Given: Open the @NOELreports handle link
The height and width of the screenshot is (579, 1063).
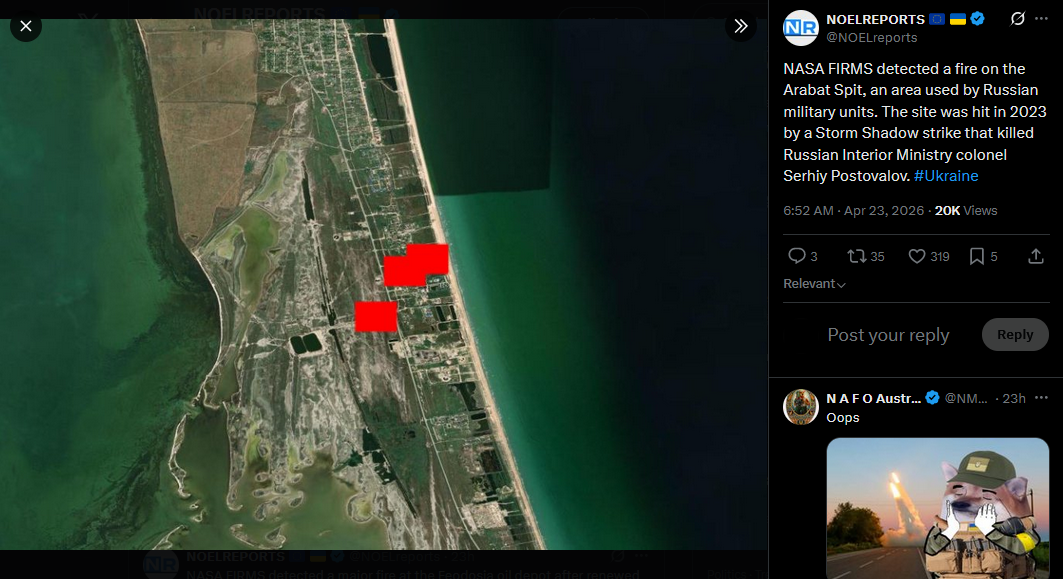Looking at the screenshot, I should click(871, 38).
